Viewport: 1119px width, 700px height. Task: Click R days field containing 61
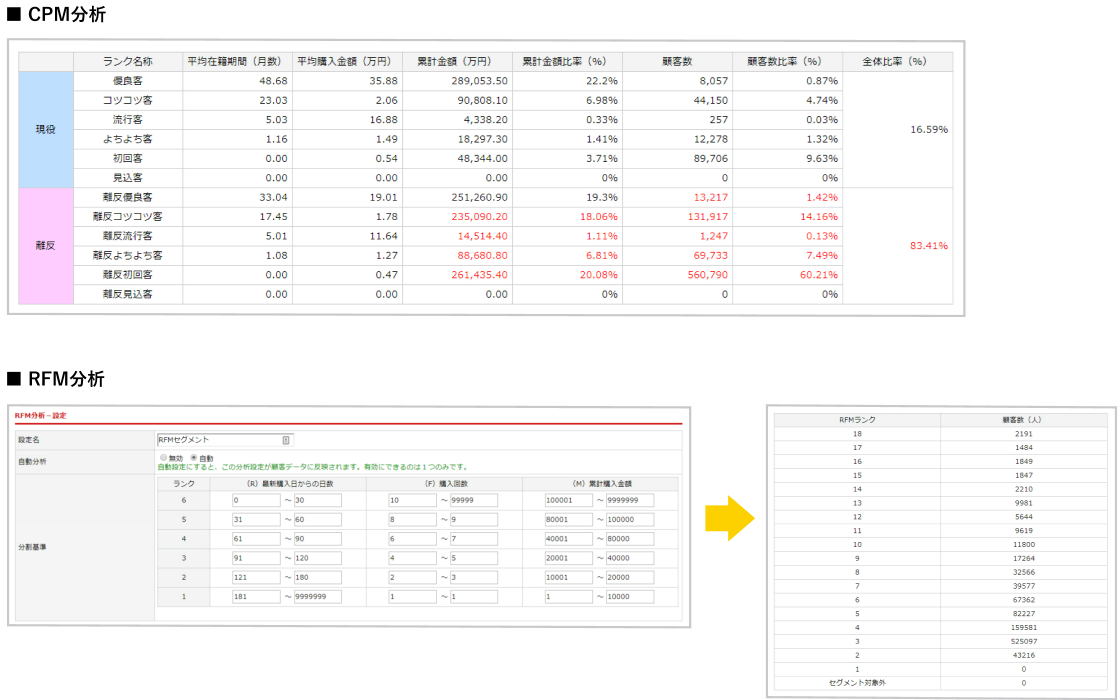click(256, 539)
